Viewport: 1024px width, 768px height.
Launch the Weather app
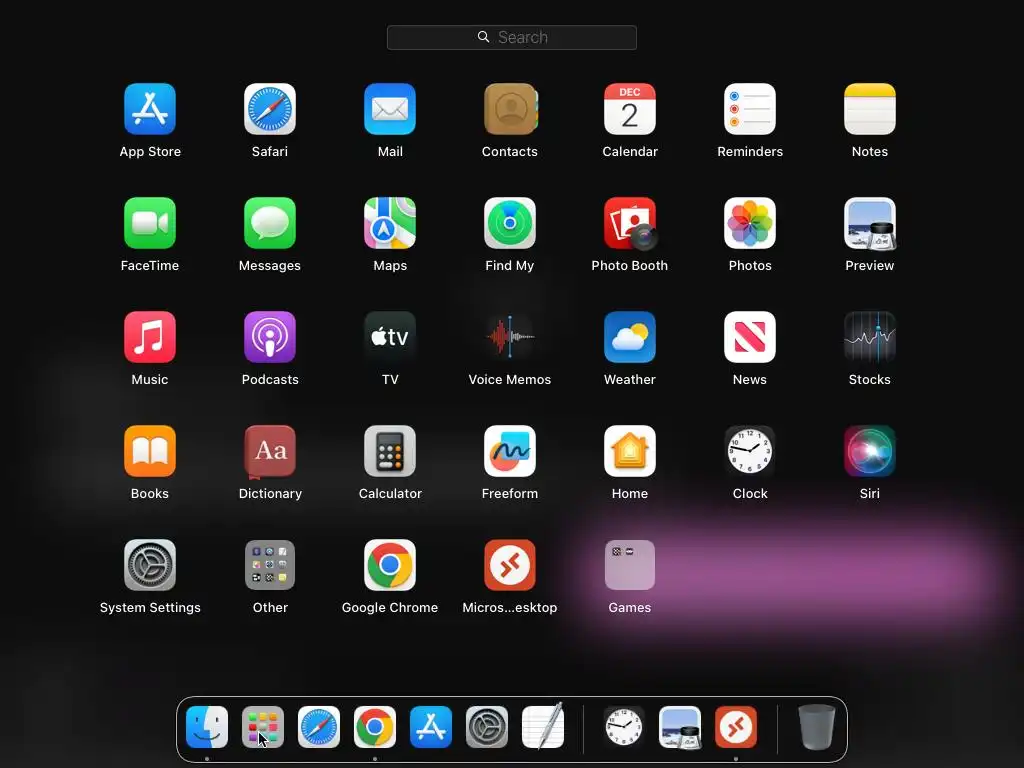[630, 337]
